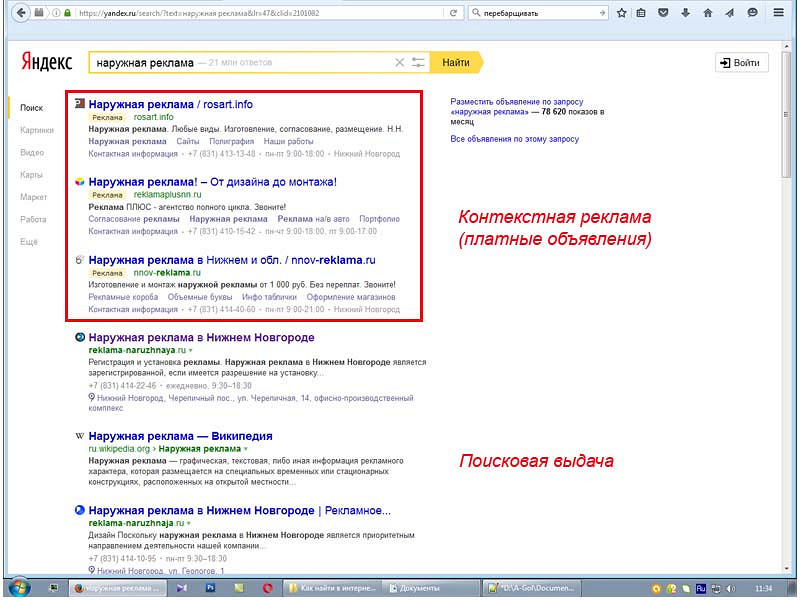800x600 pixels.
Task: Click the taskbar clock showing 11:34
Action: pyautogui.click(x=763, y=589)
